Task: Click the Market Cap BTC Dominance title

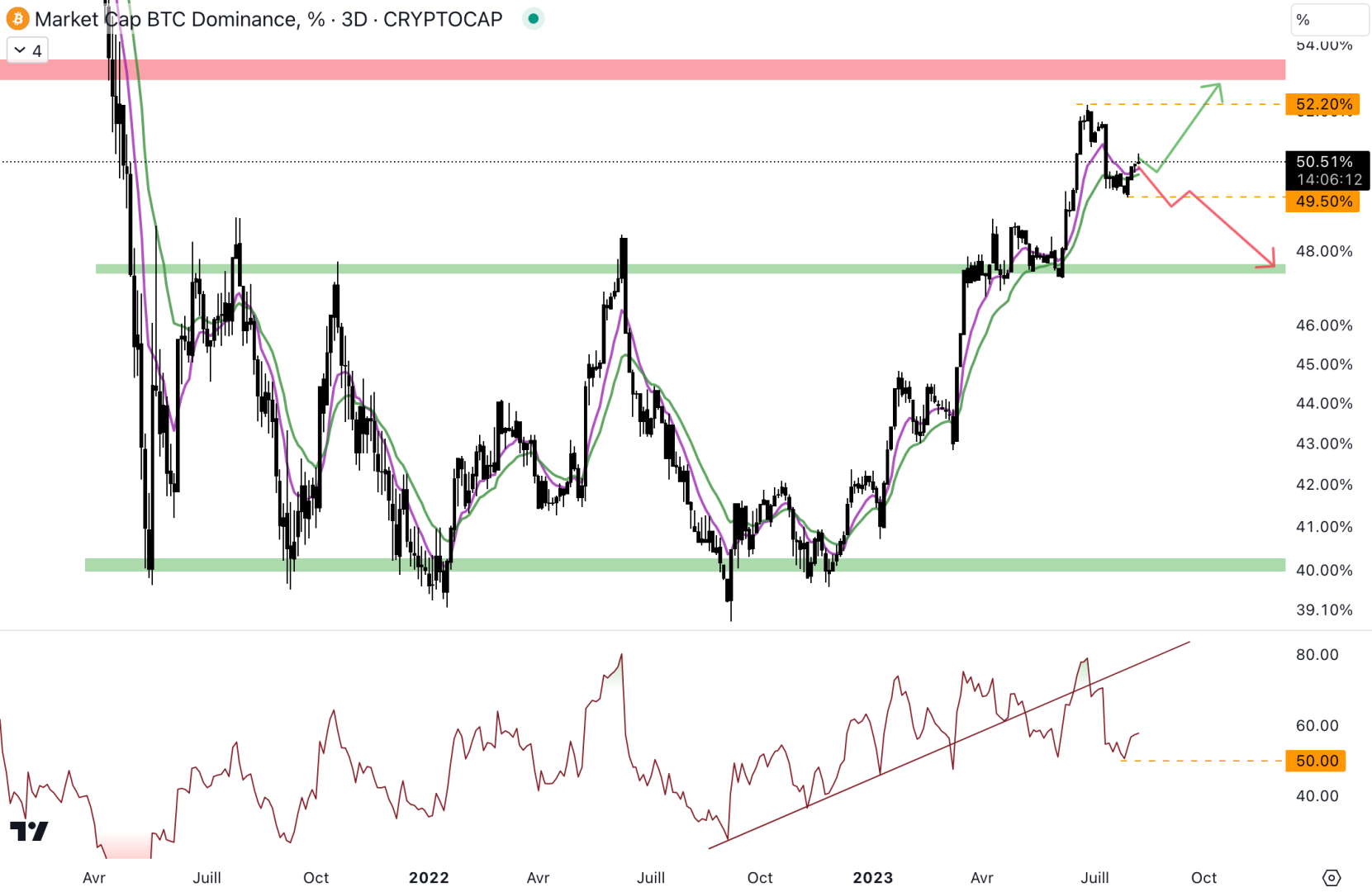Action: [x=268, y=19]
